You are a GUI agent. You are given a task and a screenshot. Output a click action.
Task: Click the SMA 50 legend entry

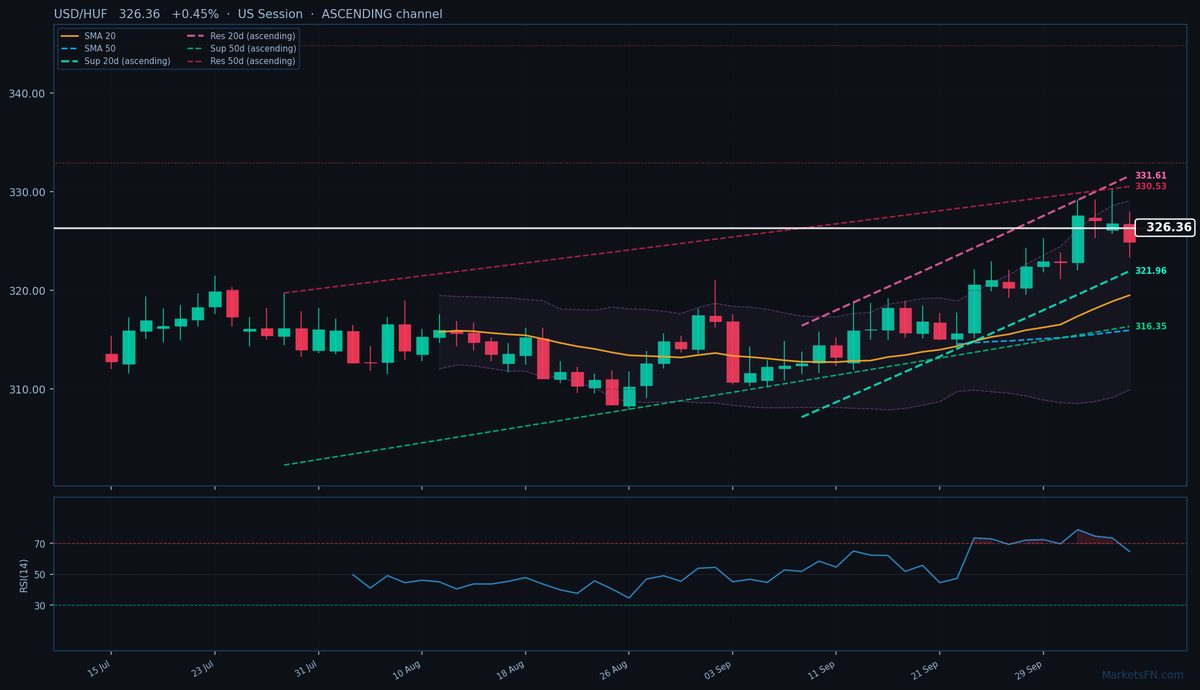tap(88, 48)
